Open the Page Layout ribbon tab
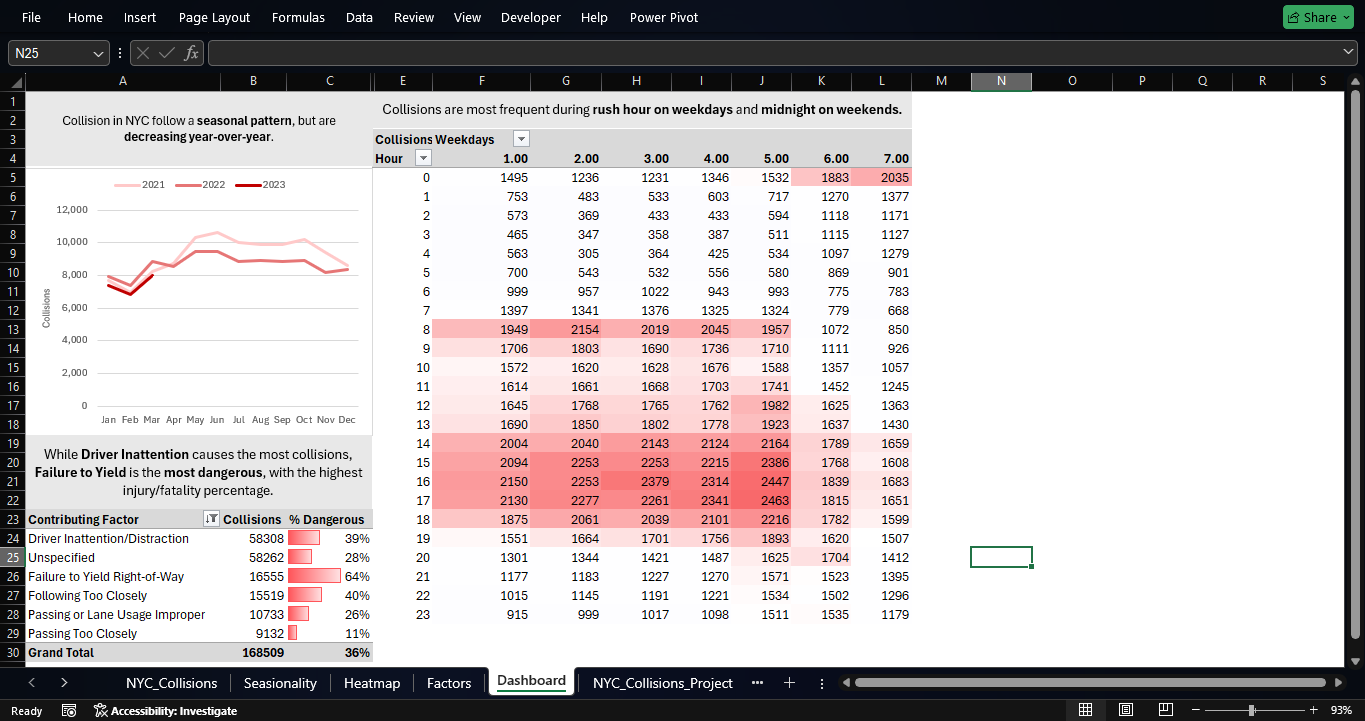The height and width of the screenshot is (721, 1365). [x=215, y=17]
